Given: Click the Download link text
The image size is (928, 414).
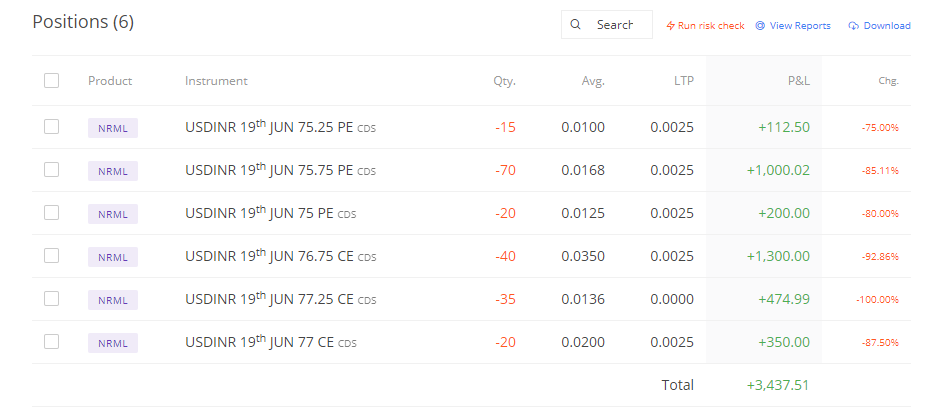Looking at the screenshot, I should [x=887, y=26].
